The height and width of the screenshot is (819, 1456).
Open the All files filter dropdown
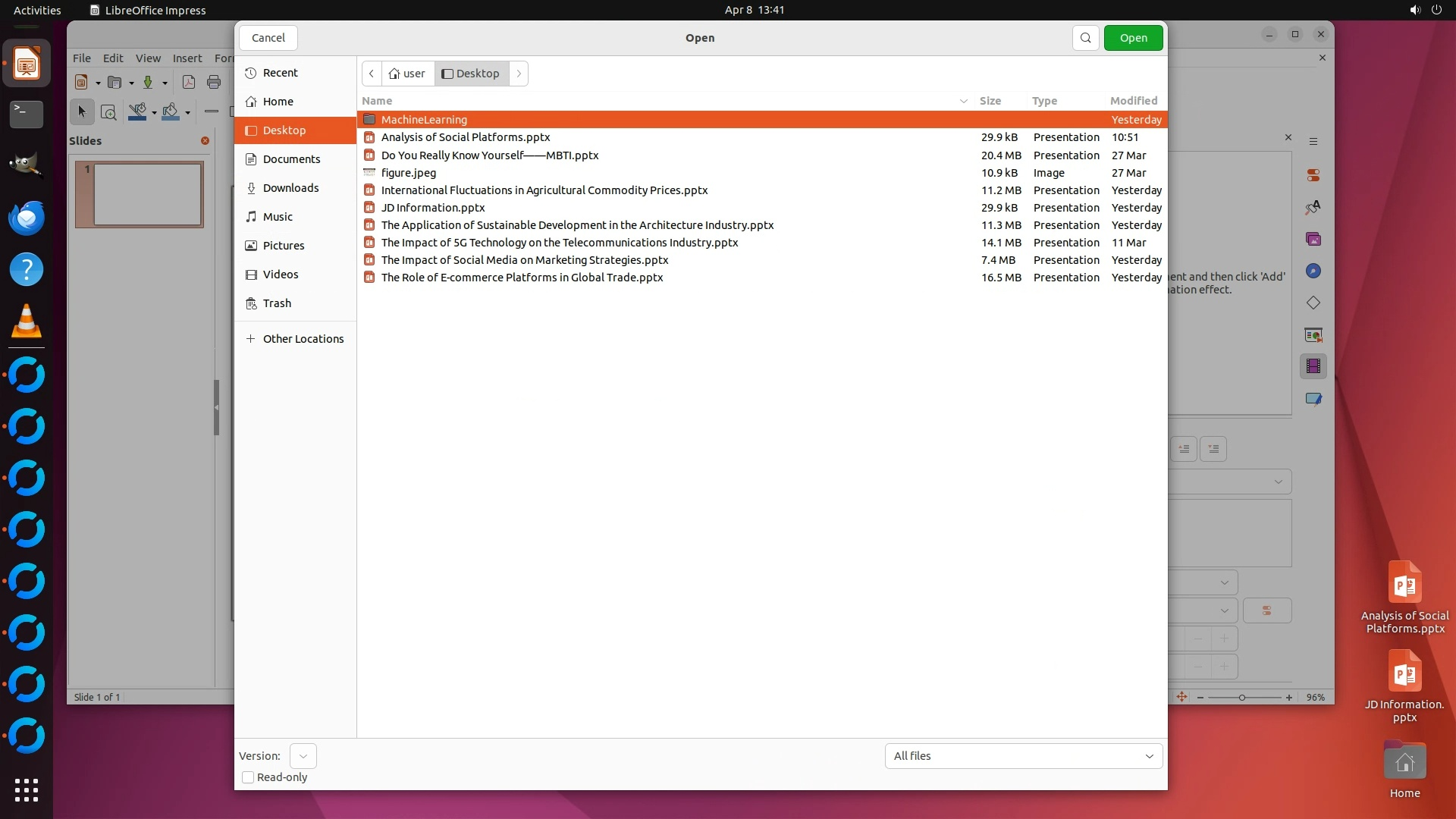[1023, 756]
